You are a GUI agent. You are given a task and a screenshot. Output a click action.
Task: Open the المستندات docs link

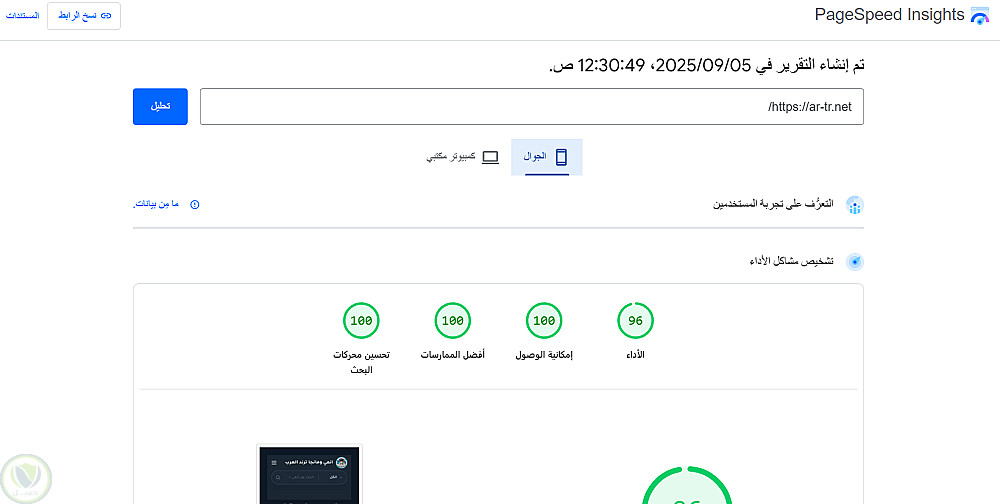pos(22,15)
